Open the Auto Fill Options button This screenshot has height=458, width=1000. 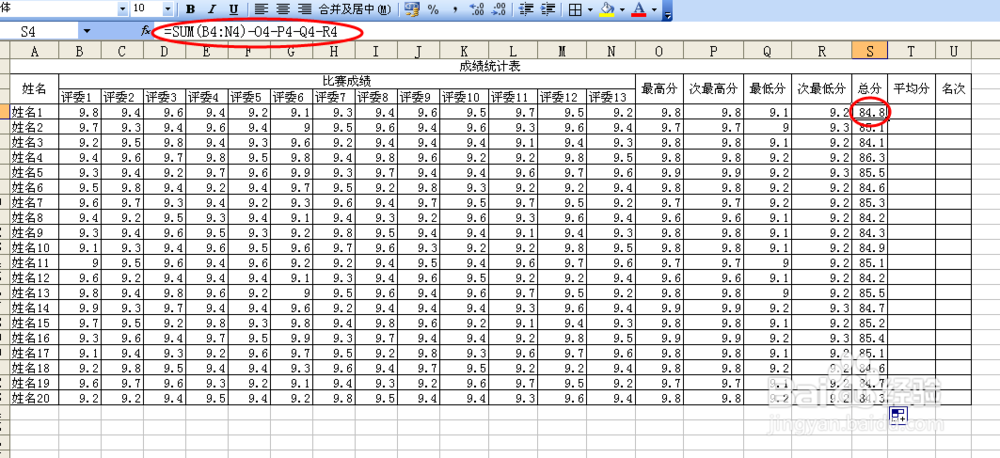tap(898, 415)
